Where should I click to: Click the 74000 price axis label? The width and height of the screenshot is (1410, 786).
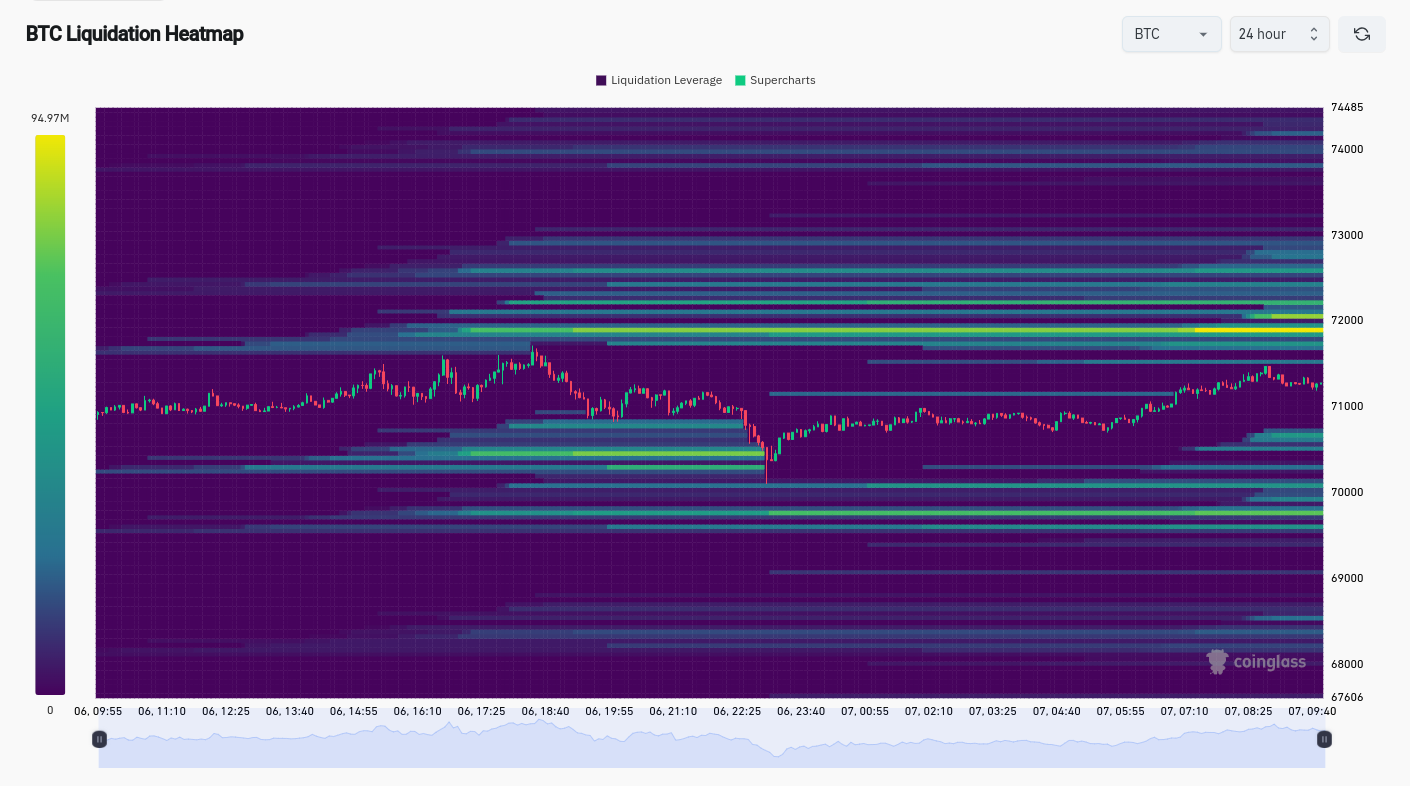[1347, 149]
